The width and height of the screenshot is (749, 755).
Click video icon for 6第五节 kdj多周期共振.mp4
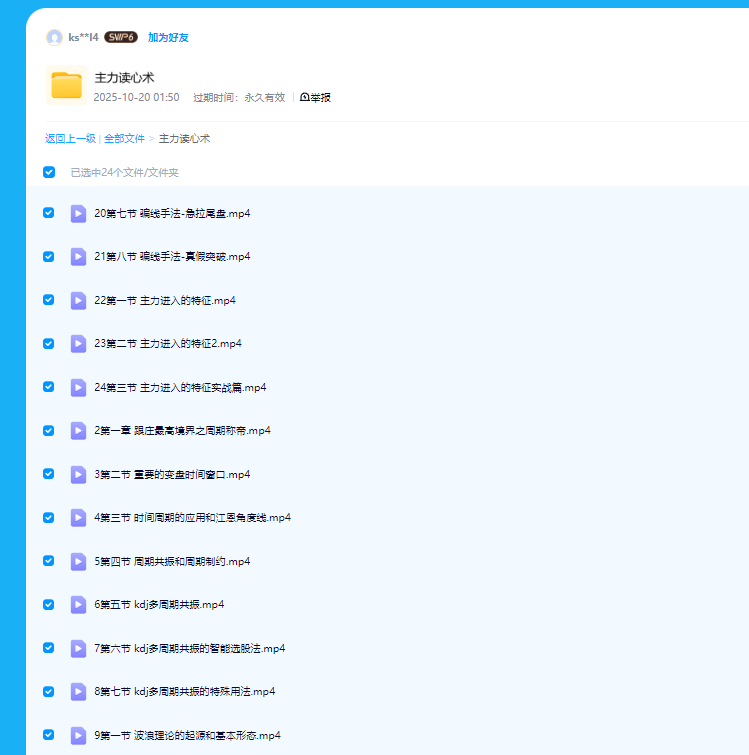pos(78,604)
